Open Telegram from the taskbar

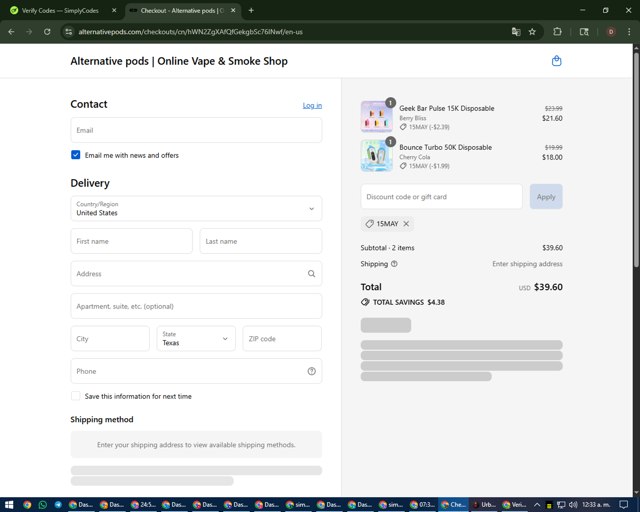[58, 505]
